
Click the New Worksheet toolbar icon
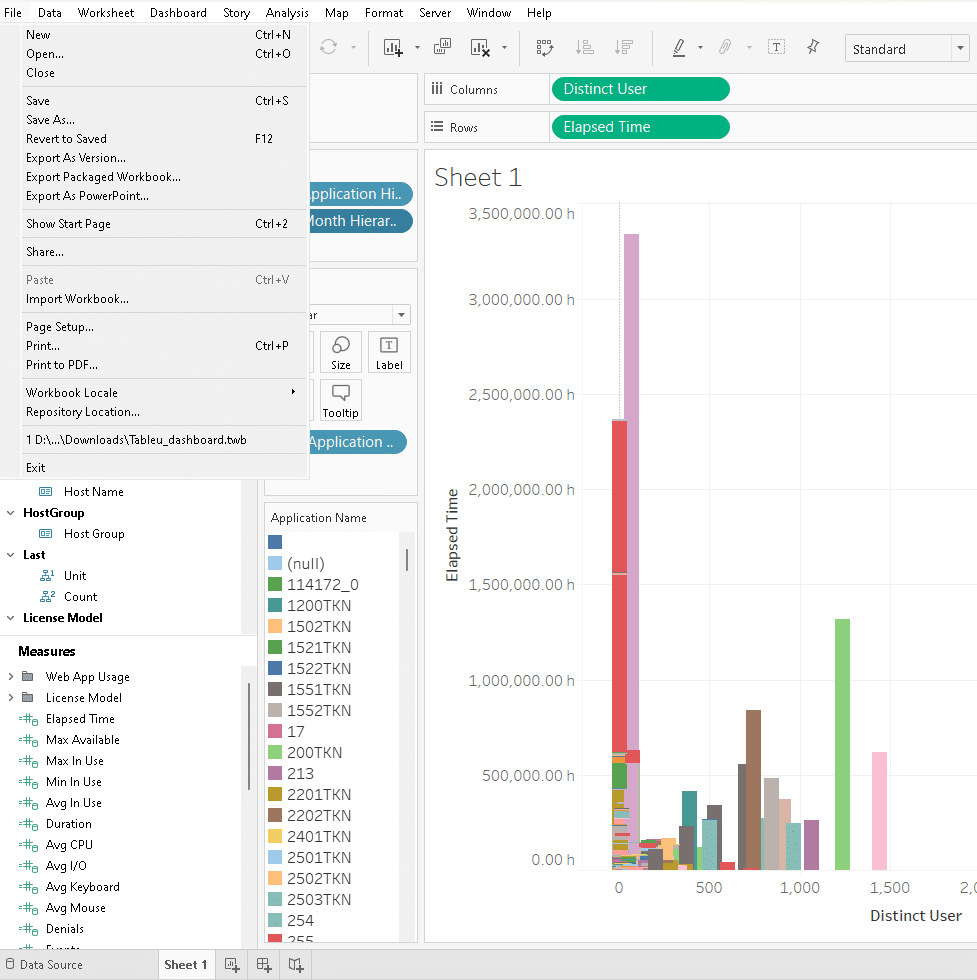(x=393, y=48)
